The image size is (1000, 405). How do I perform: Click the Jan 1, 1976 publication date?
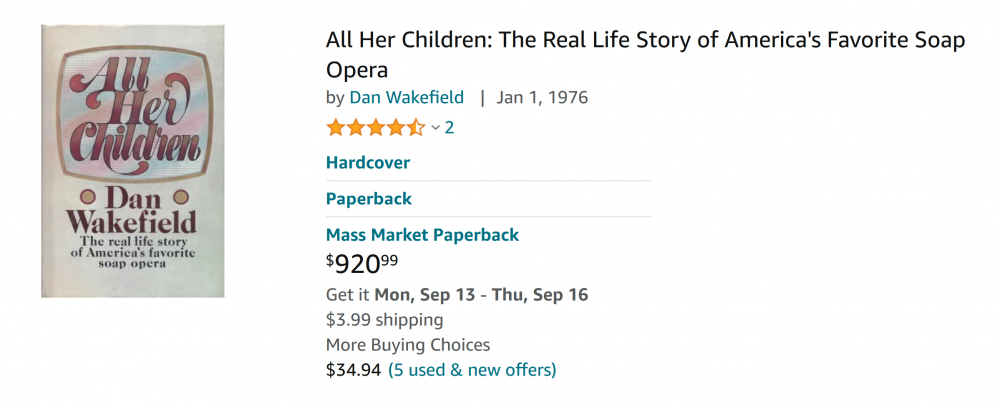click(542, 97)
